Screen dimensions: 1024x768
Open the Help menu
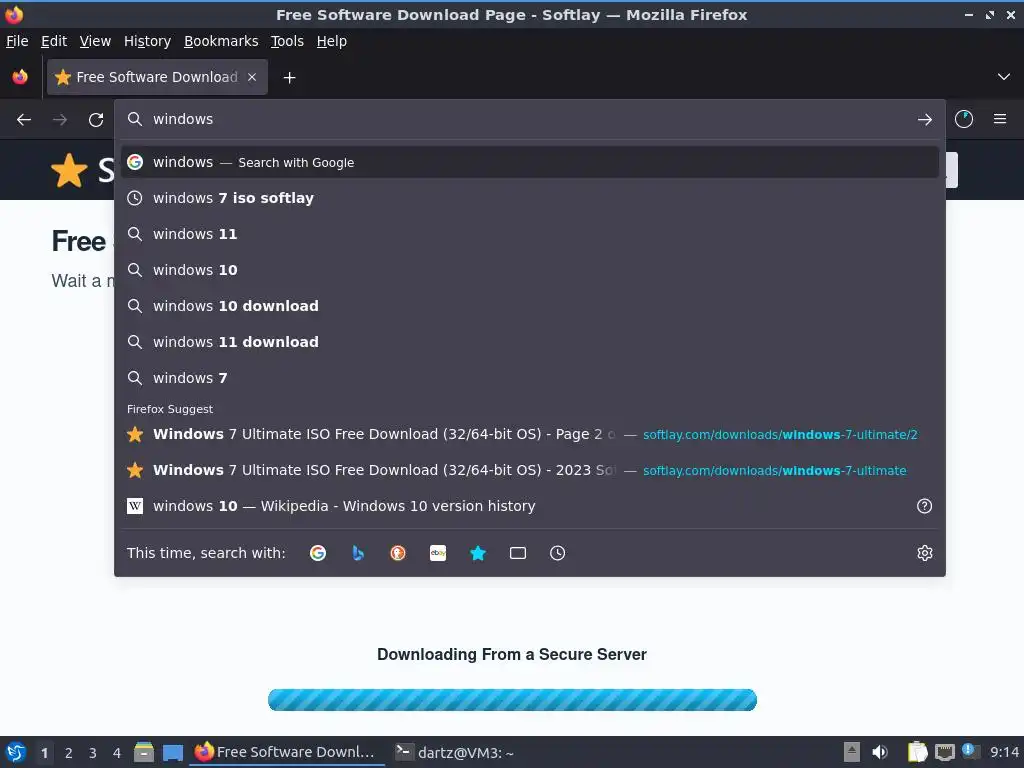coord(332,41)
